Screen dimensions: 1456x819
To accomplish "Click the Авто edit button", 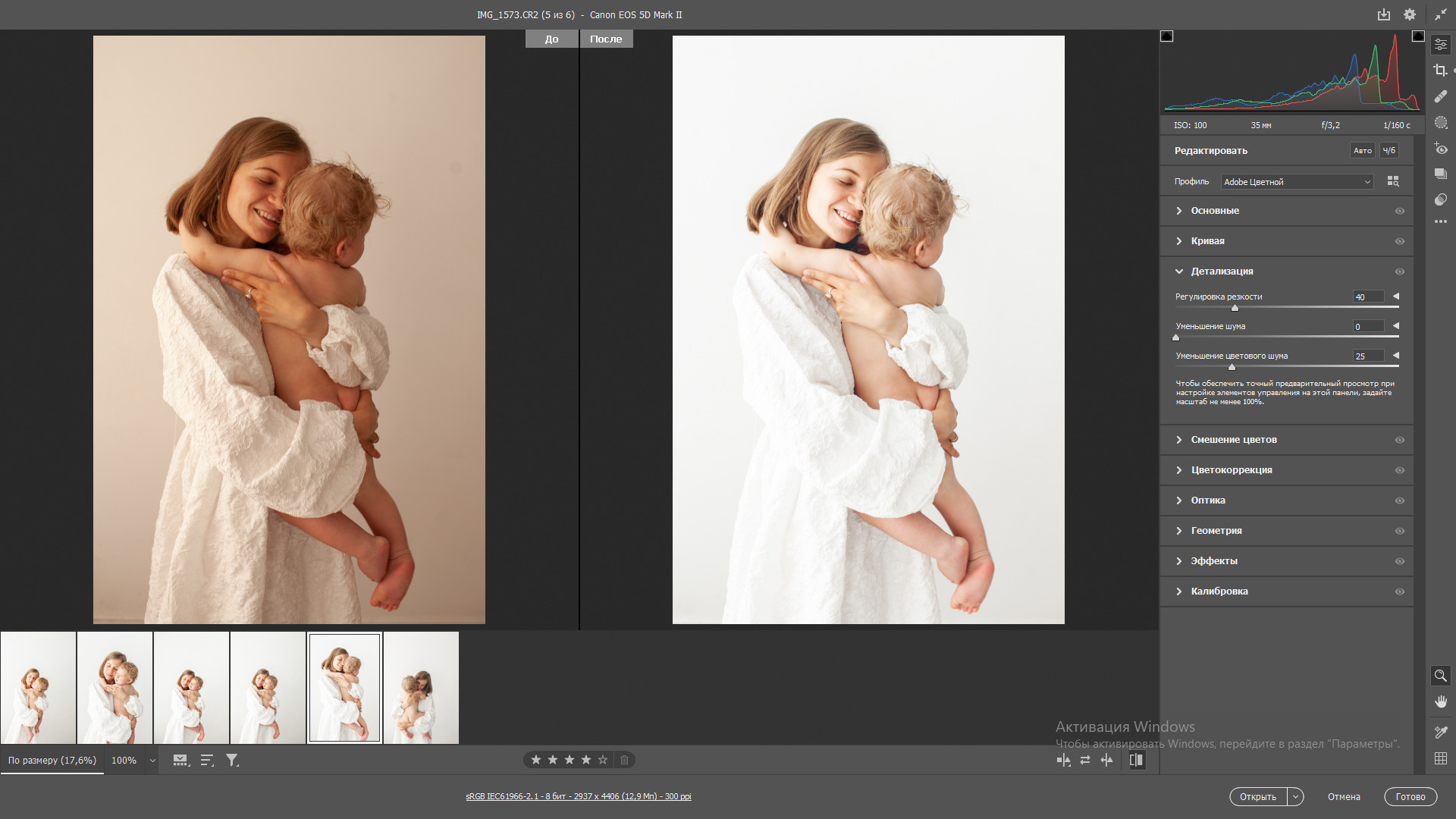I will [1362, 150].
